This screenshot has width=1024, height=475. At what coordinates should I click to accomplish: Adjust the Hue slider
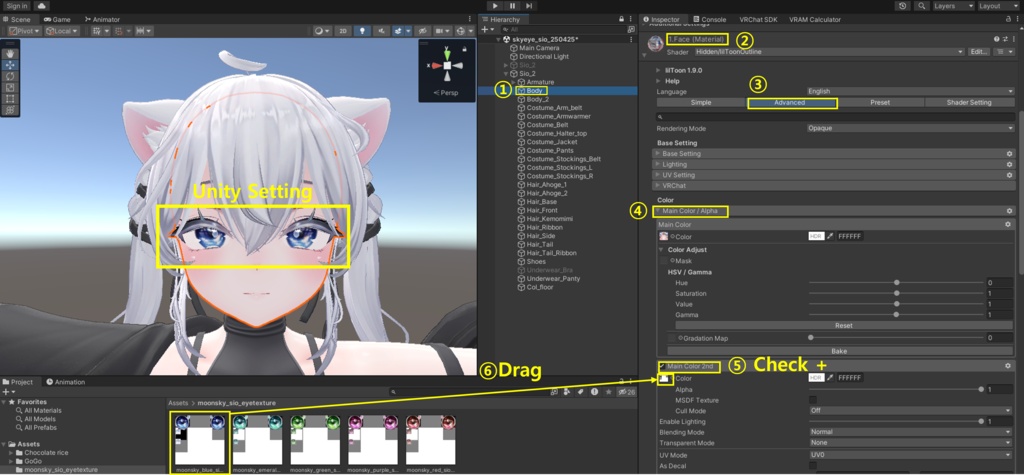point(896,283)
